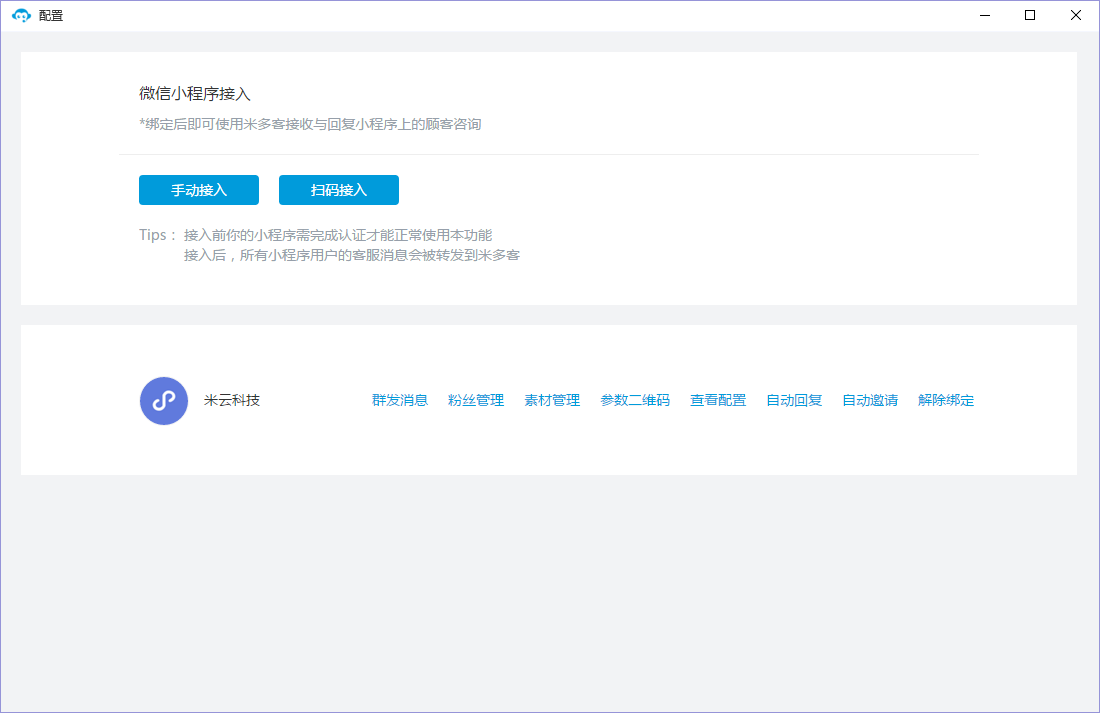This screenshot has width=1100, height=713.
Task: View settings via 查看配置
Action: click(718, 400)
